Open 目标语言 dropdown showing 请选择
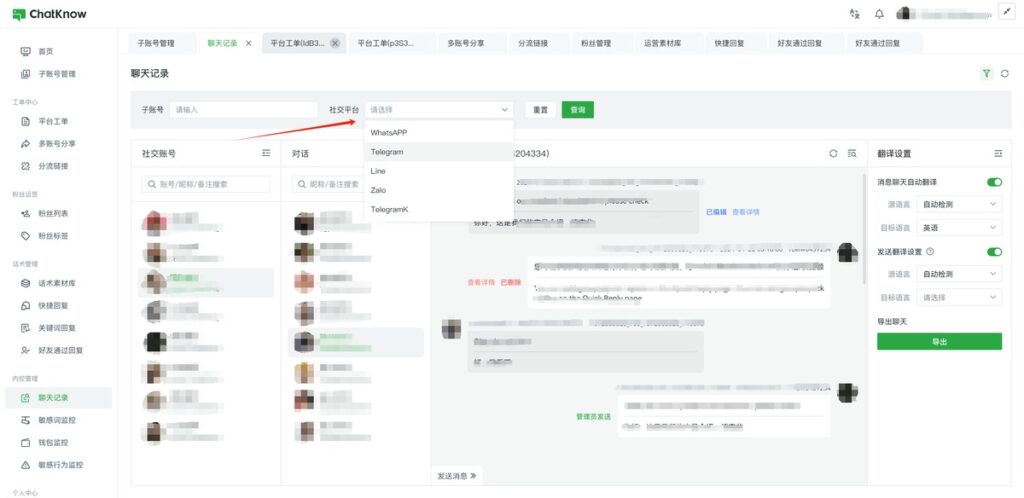The width and height of the screenshot is (1024, 498). 959,298
